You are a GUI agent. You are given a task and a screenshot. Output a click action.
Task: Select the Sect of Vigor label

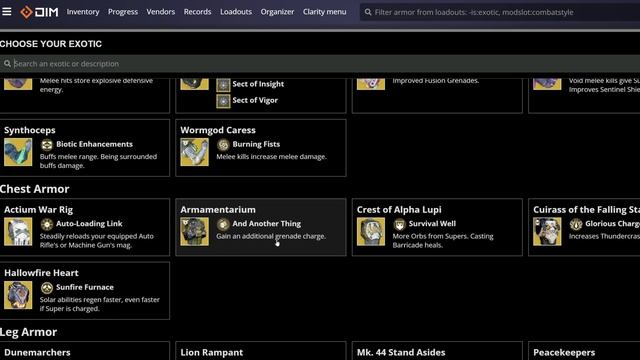tap(255, 100)
